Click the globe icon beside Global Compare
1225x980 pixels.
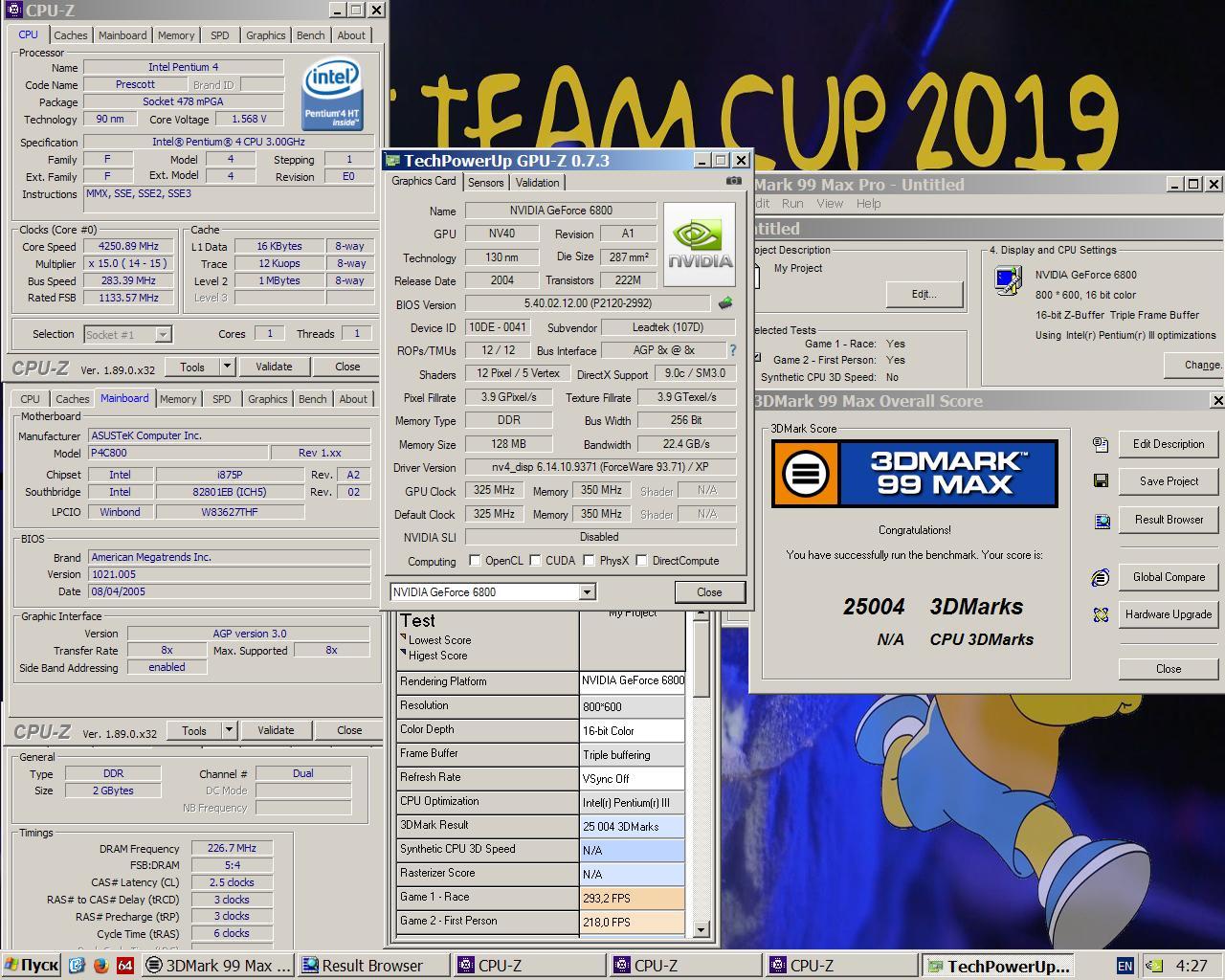1101,577
